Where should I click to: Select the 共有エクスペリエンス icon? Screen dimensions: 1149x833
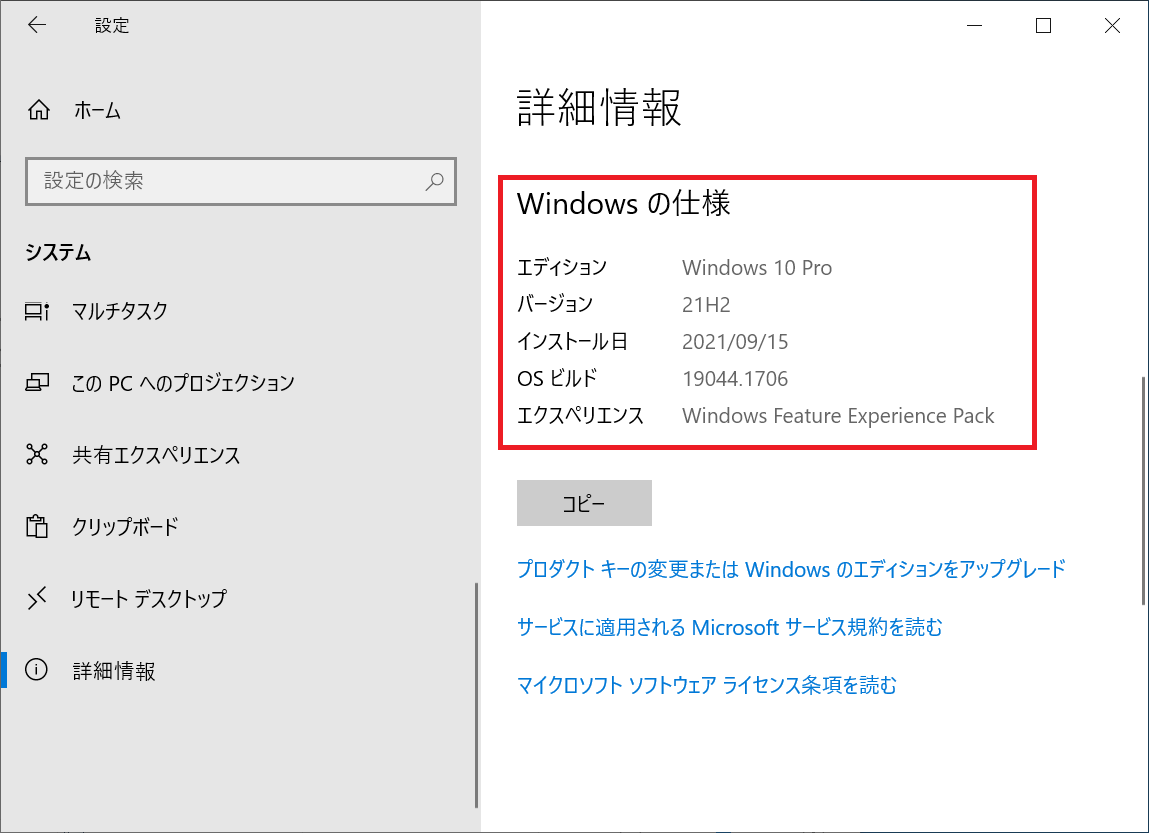tap(37, 454)
